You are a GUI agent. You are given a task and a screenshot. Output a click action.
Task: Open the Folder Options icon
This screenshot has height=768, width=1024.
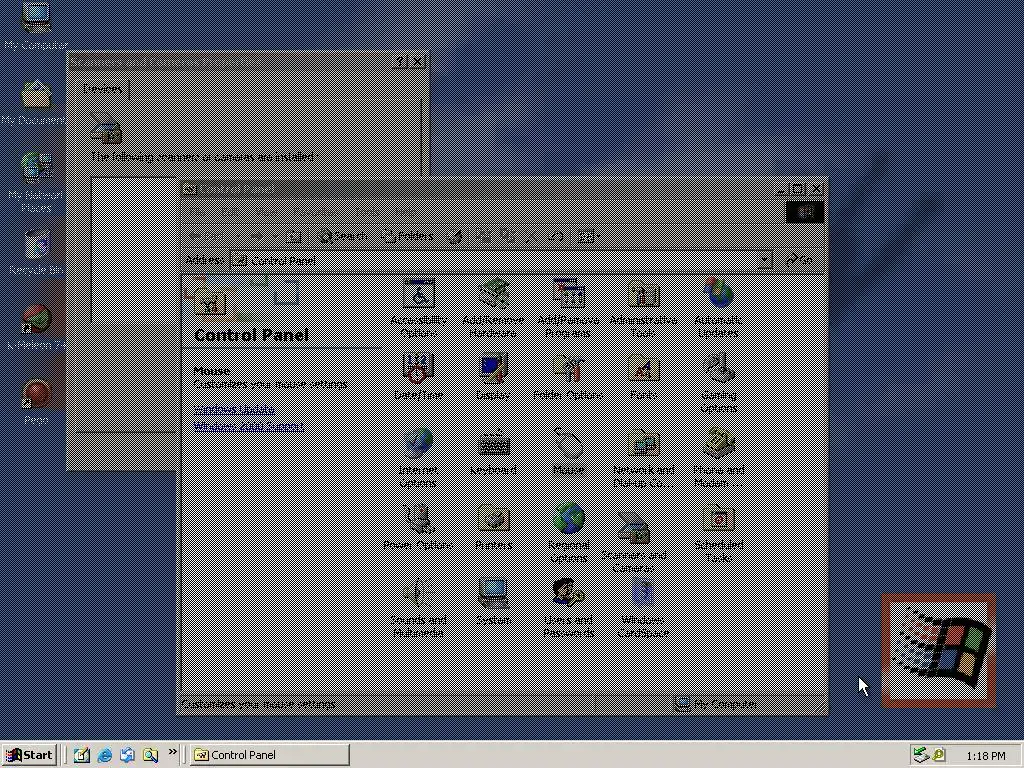pos(568,376)
